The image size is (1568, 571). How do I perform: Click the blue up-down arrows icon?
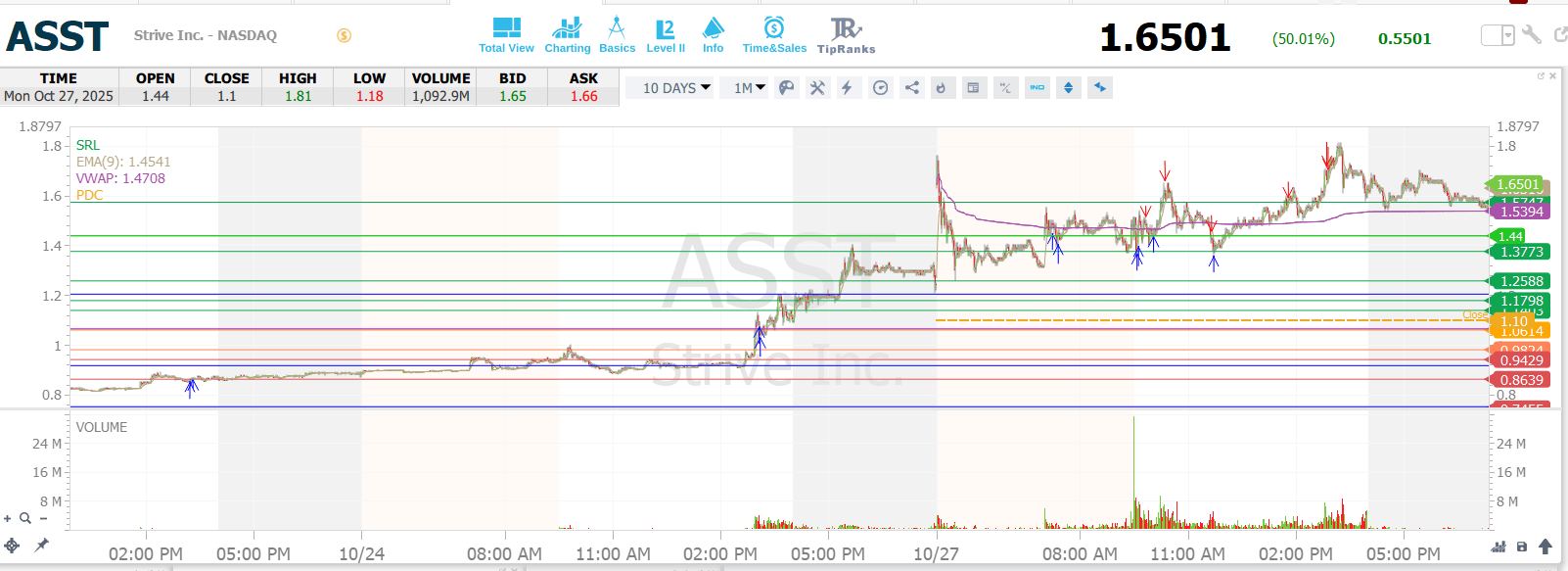click(x=1068, y=88)
